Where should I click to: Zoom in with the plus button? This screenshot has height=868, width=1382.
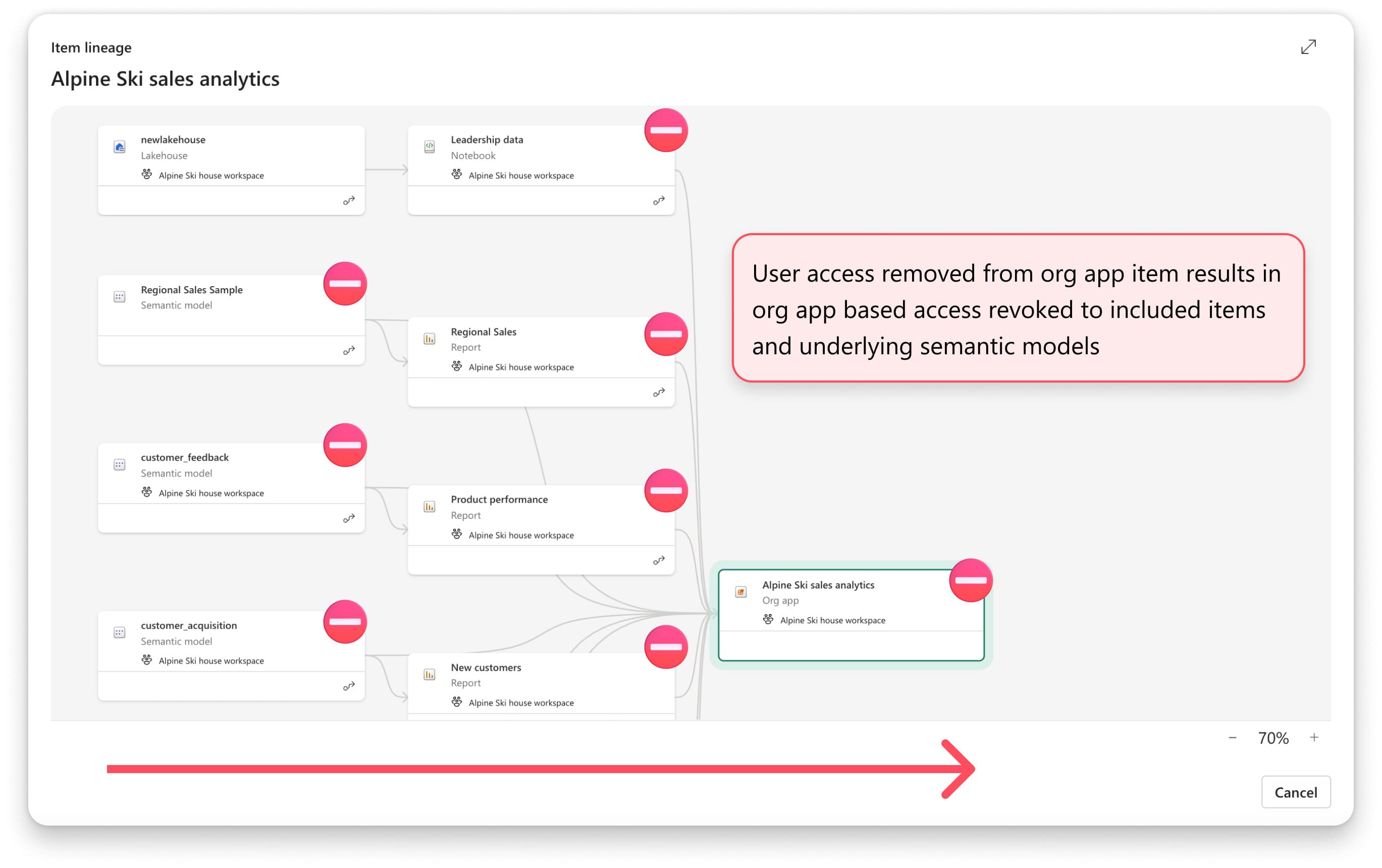coord(1314,737)
